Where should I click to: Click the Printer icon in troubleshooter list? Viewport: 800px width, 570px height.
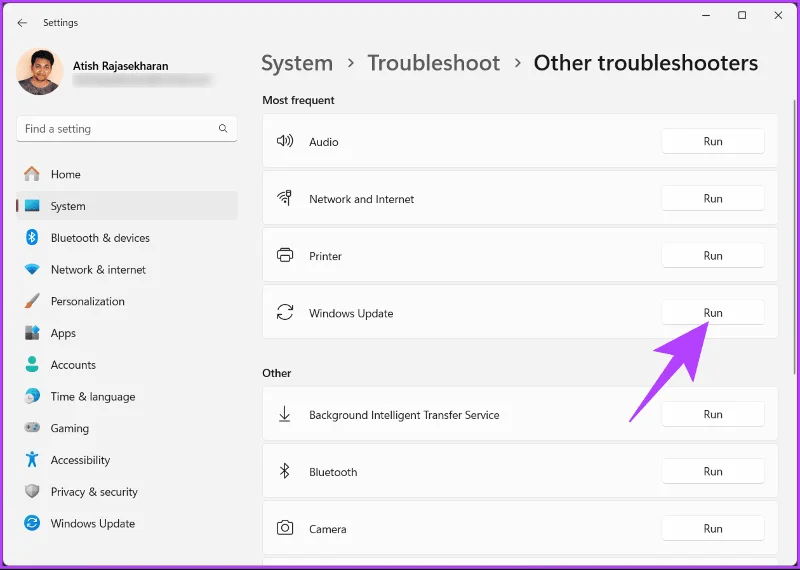point(285,255)
